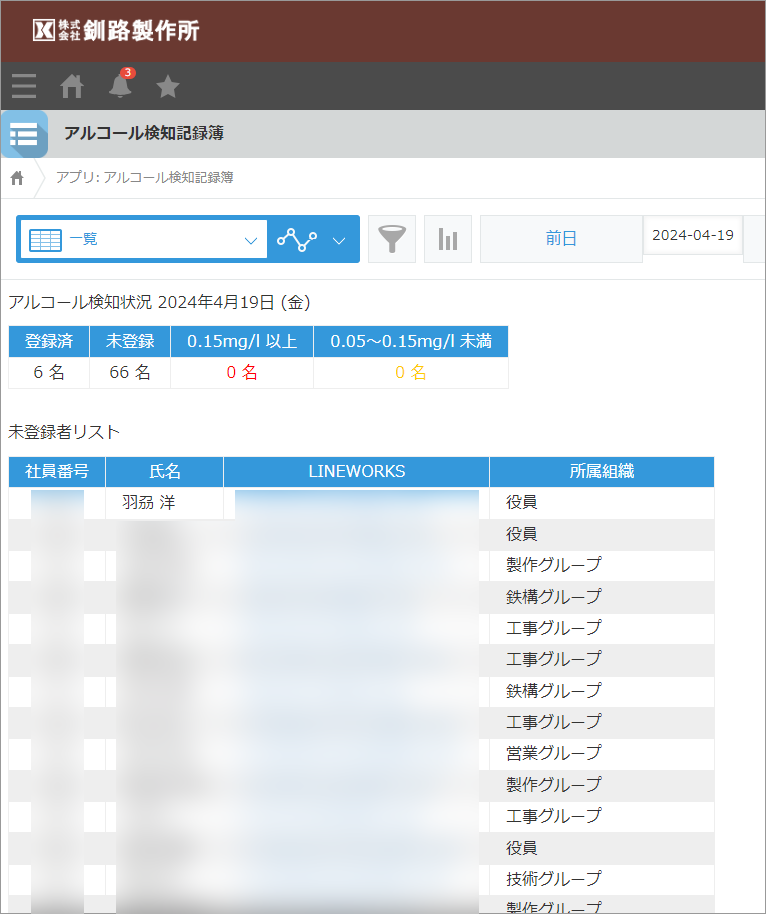Click the 所属組織 column header
This screenshot has width=766, height=914.
[602, 472]
